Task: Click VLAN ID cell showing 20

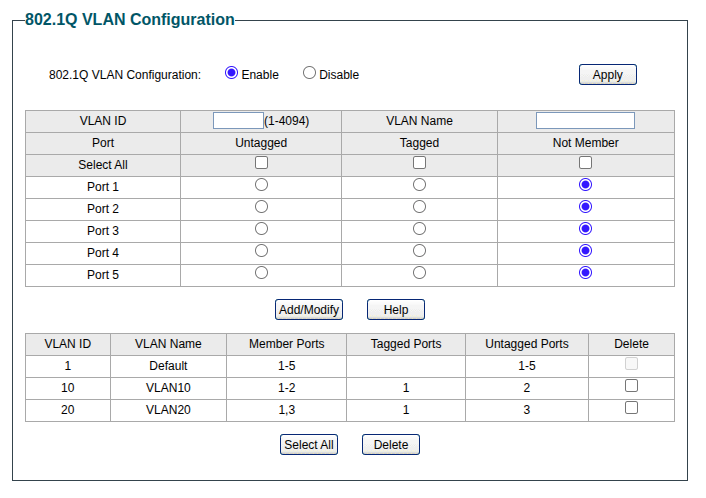Action: pos(68,410)
